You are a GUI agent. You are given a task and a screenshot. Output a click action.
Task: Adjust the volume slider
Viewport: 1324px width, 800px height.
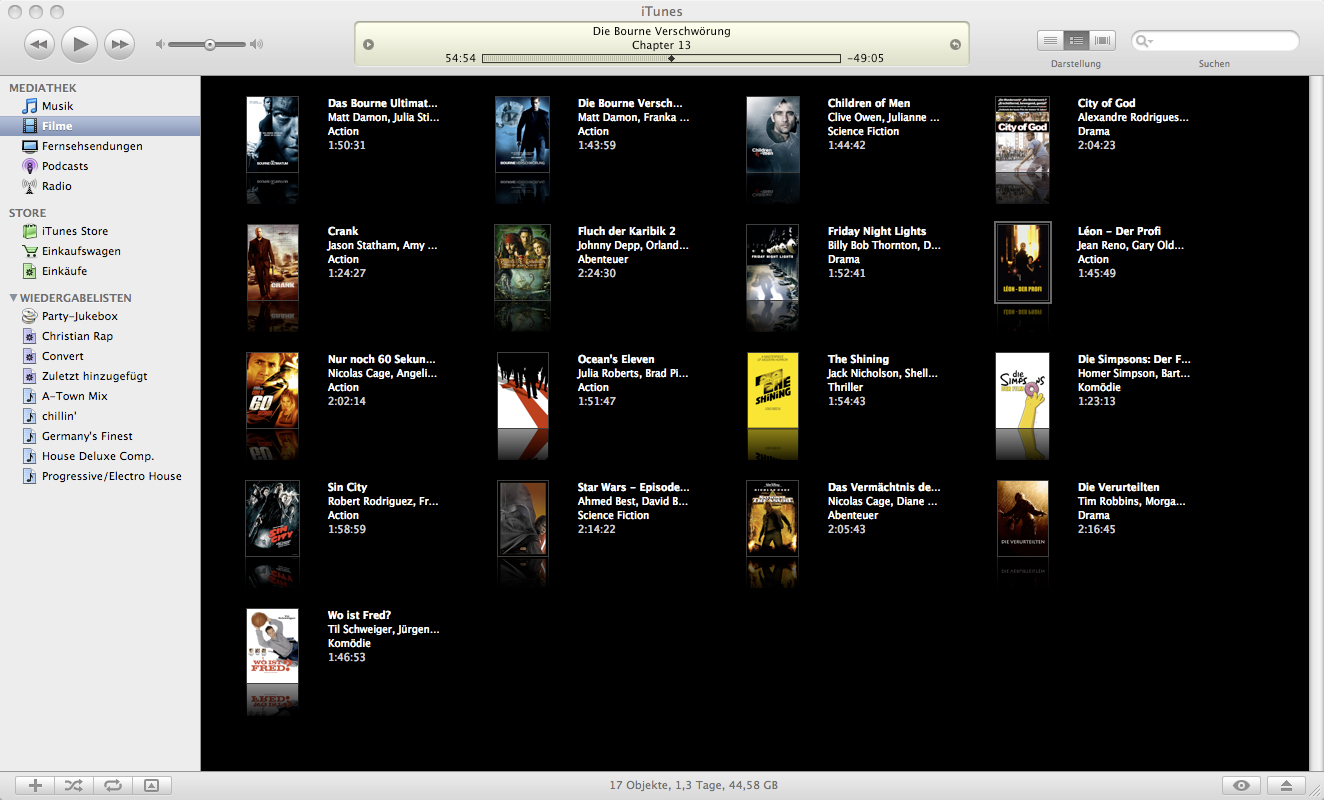point(208,44)
